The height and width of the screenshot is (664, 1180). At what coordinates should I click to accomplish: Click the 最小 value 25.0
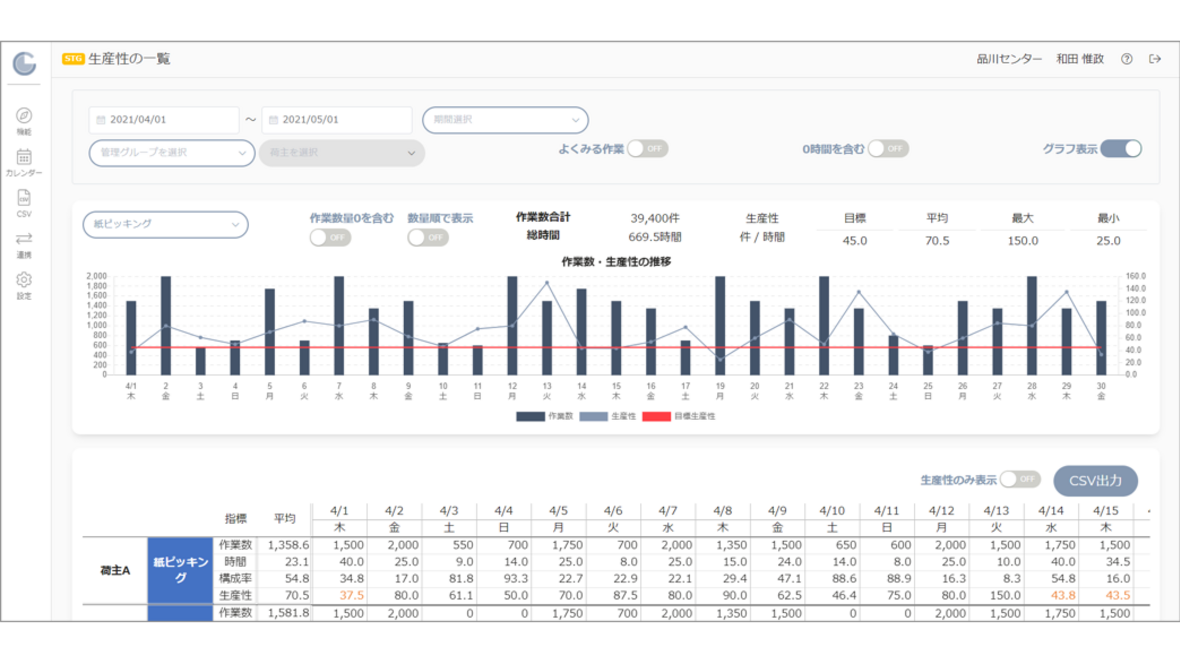[x=1108, y=241]
